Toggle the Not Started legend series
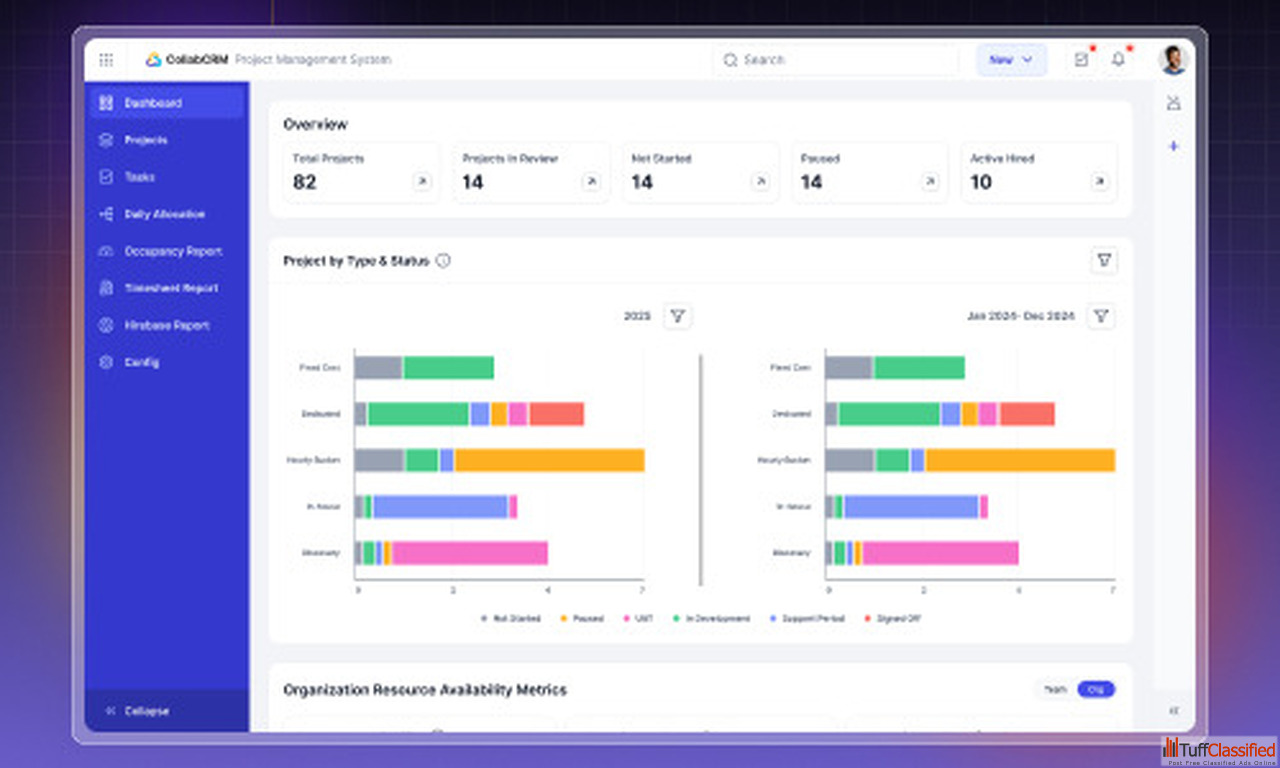This screenshot has height=768, width=1280. tap(510, 619)
